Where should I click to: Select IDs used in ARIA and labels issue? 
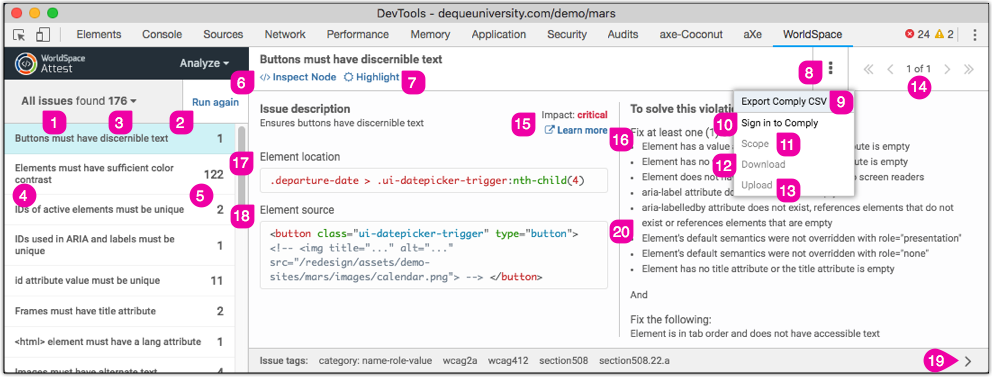[119, 245]
